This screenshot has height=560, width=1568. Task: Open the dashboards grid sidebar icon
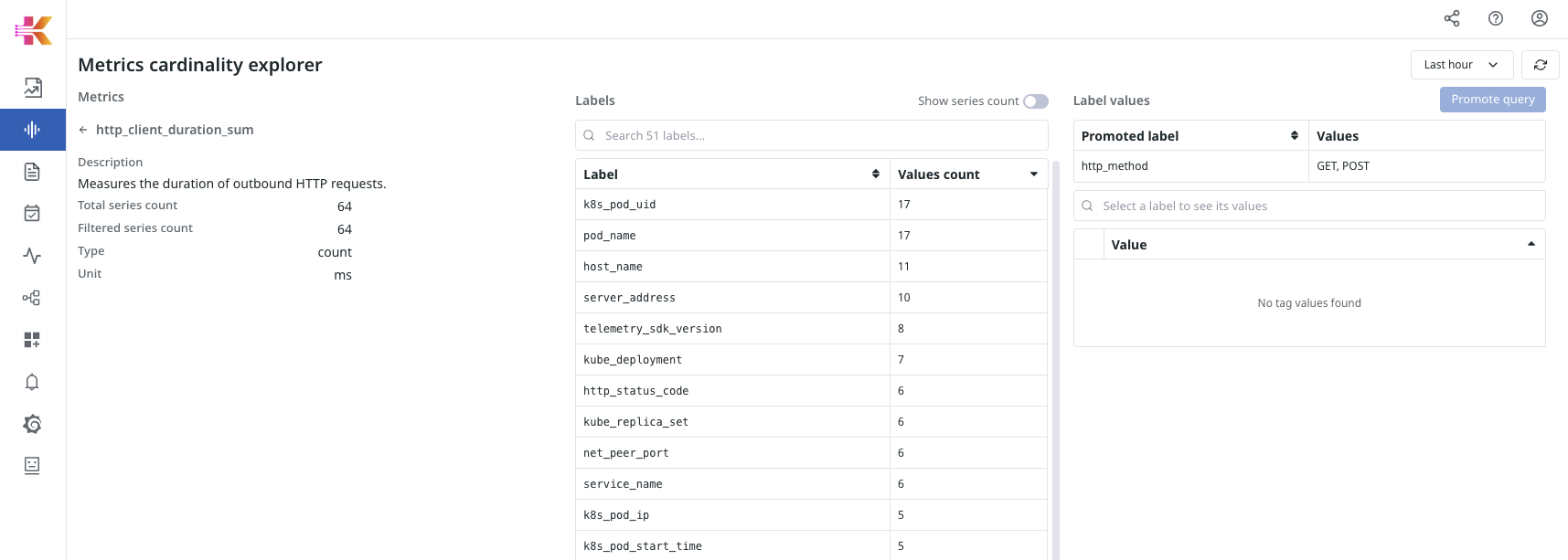tap(32, 340)
